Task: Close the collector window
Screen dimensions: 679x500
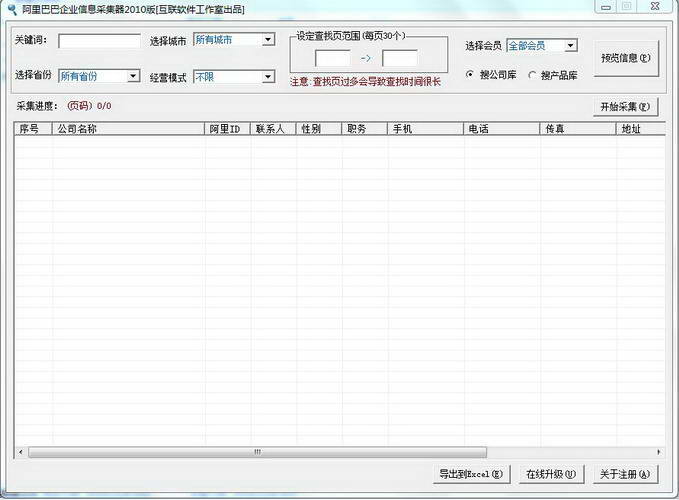Action: click(655, 6)
